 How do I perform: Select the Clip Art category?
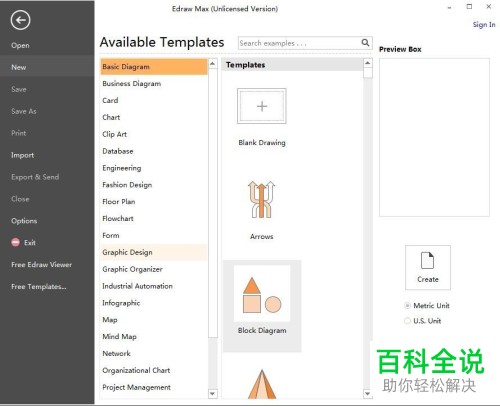tap(154, 134)
